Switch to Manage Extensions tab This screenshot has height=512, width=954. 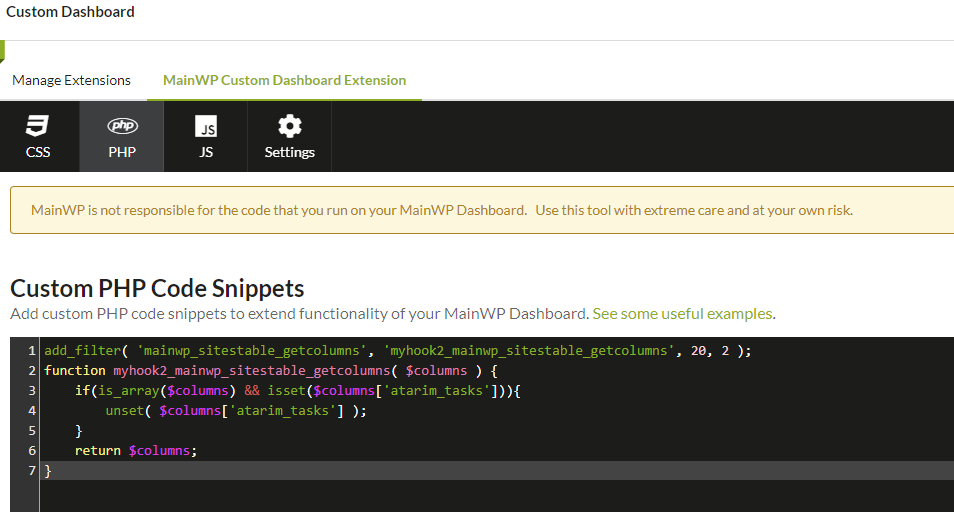click(71, 80)
